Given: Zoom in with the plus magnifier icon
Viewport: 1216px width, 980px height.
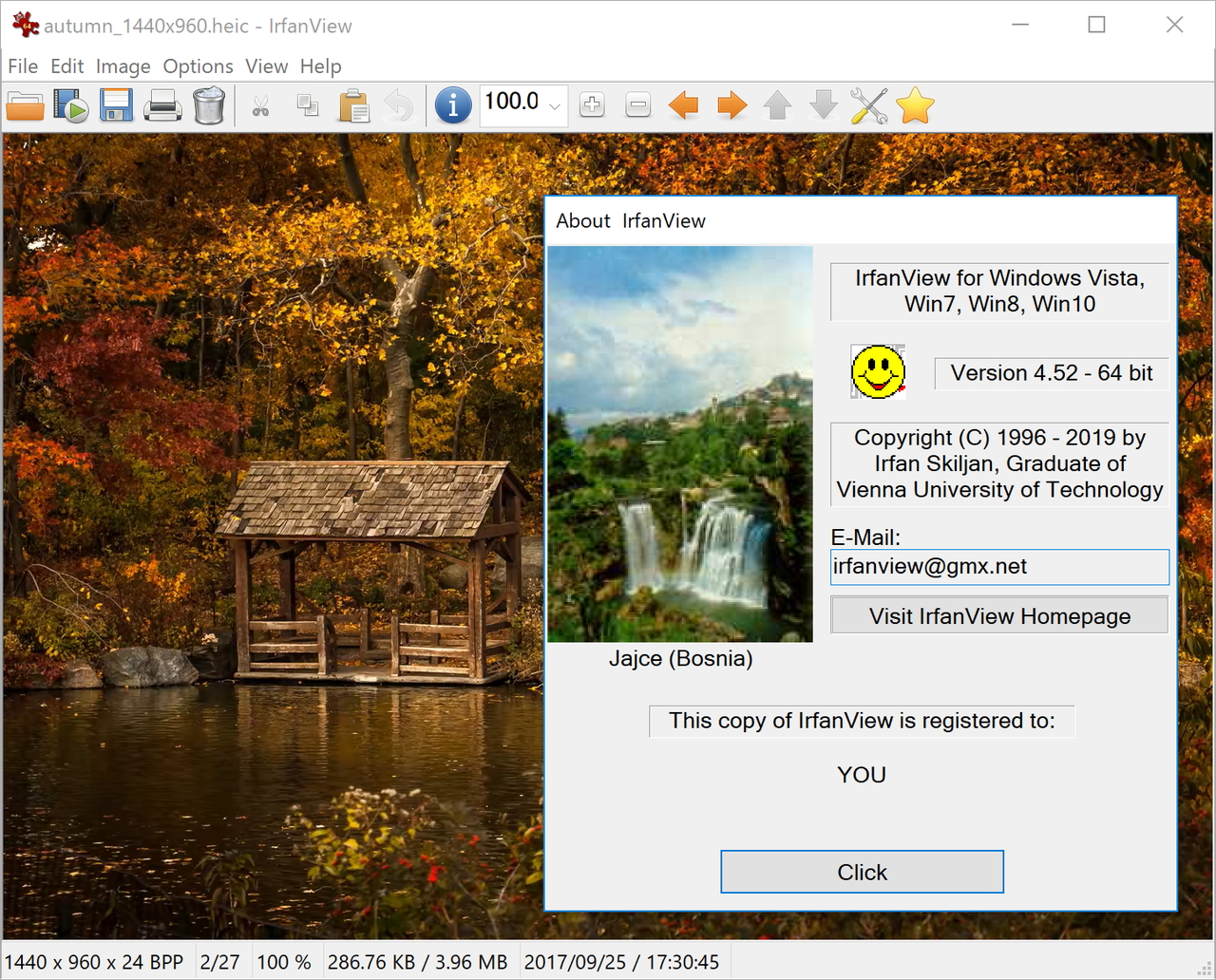Looking at the screenshot, I should point(592,105).
